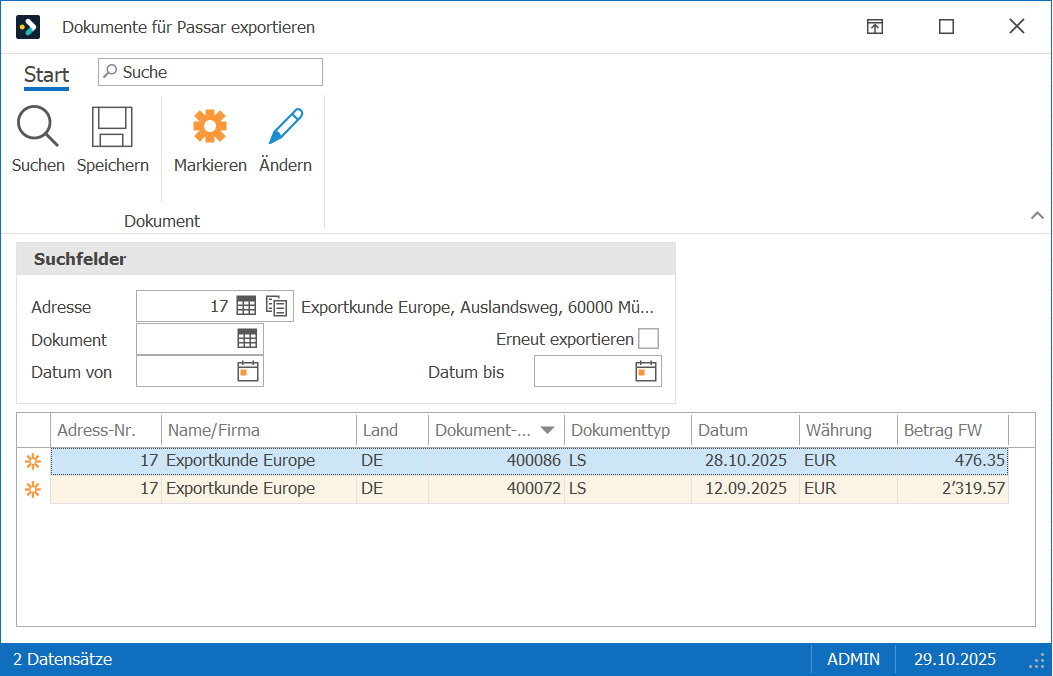Screen dimensions: 1053x676
Task: Click the date 12.09.2025 in the table
Action: 745,489
